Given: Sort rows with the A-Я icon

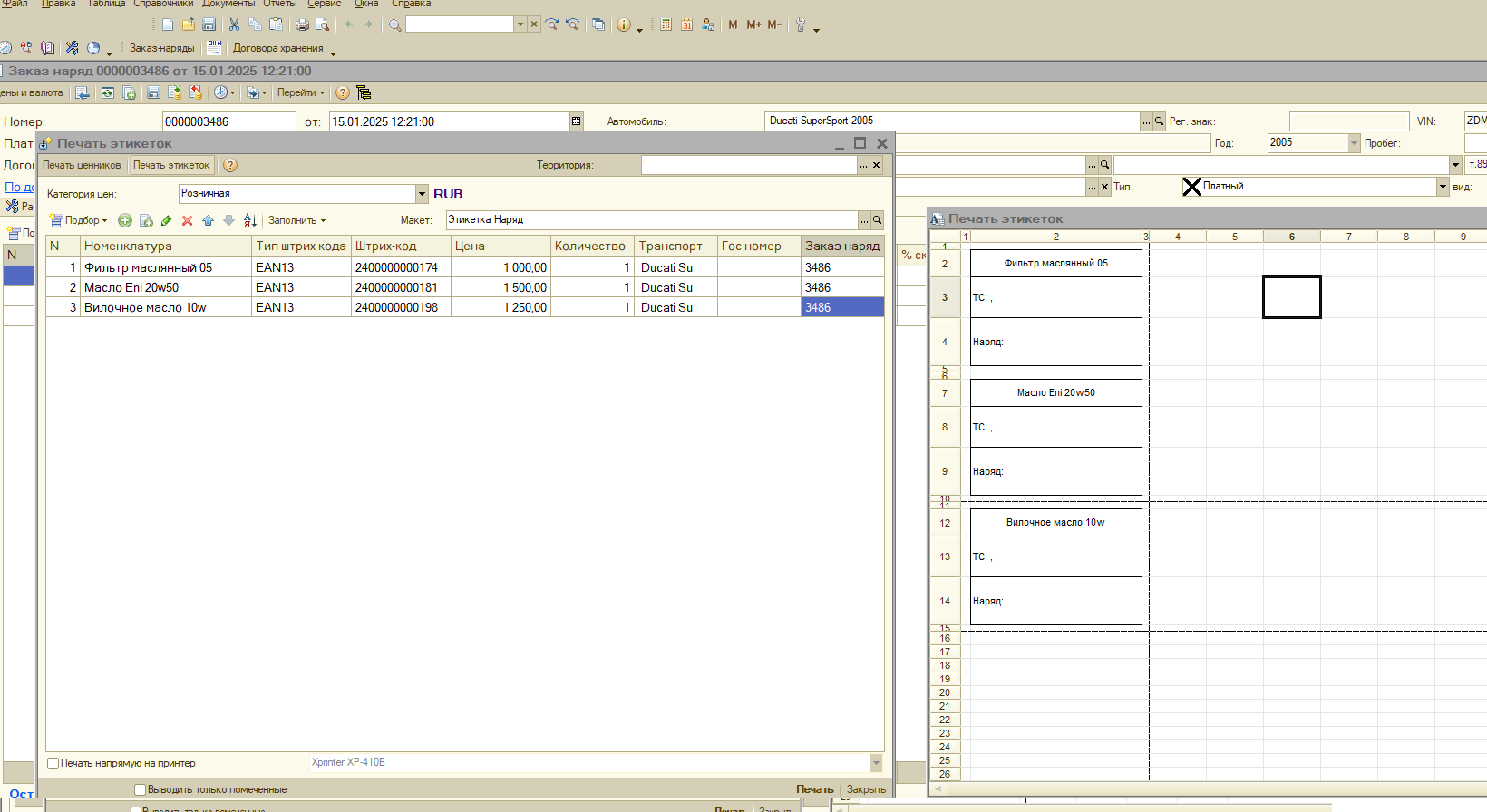Looking at the screenshot, I should (x=249, y=220).
